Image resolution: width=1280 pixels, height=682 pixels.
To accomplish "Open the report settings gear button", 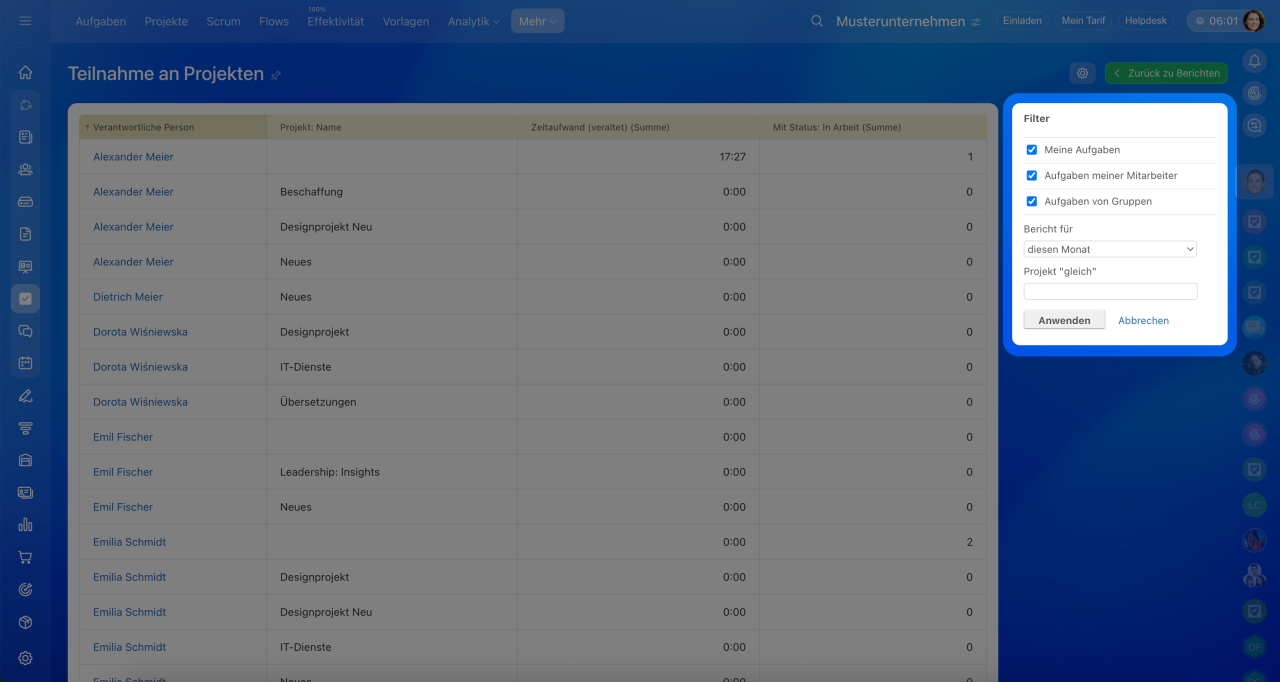I will click(x=1081, y=73).
